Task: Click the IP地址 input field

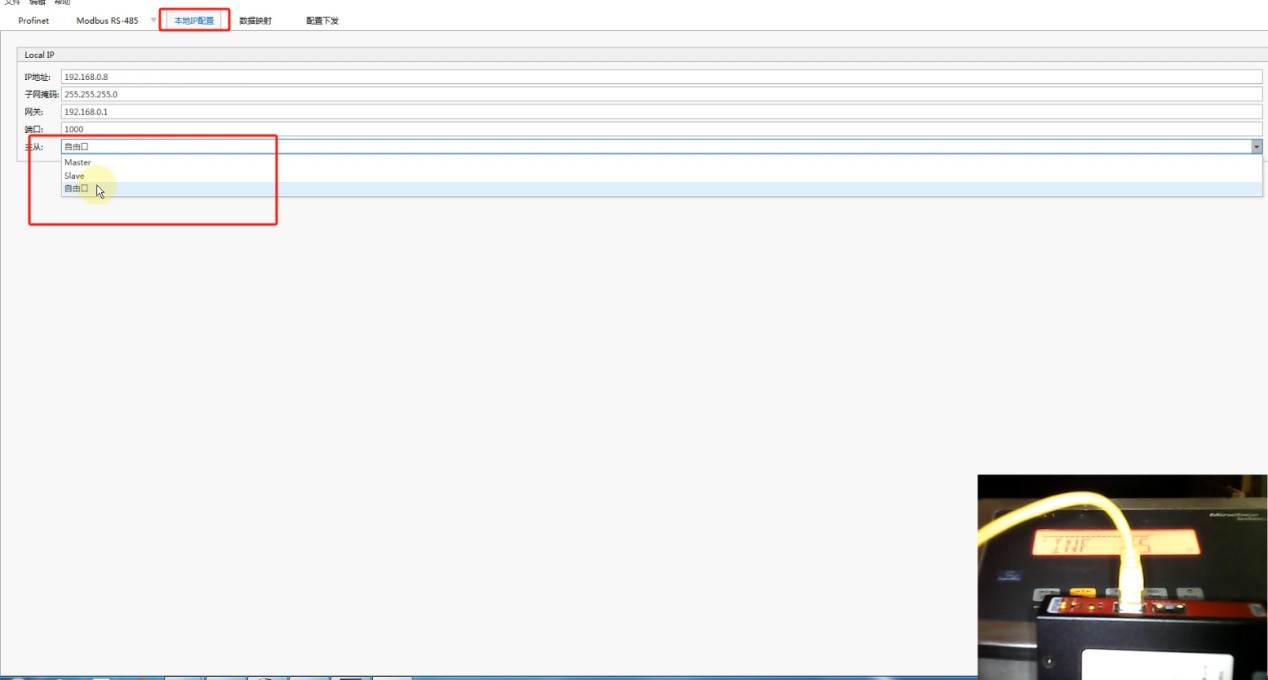Action: point(660,77)
